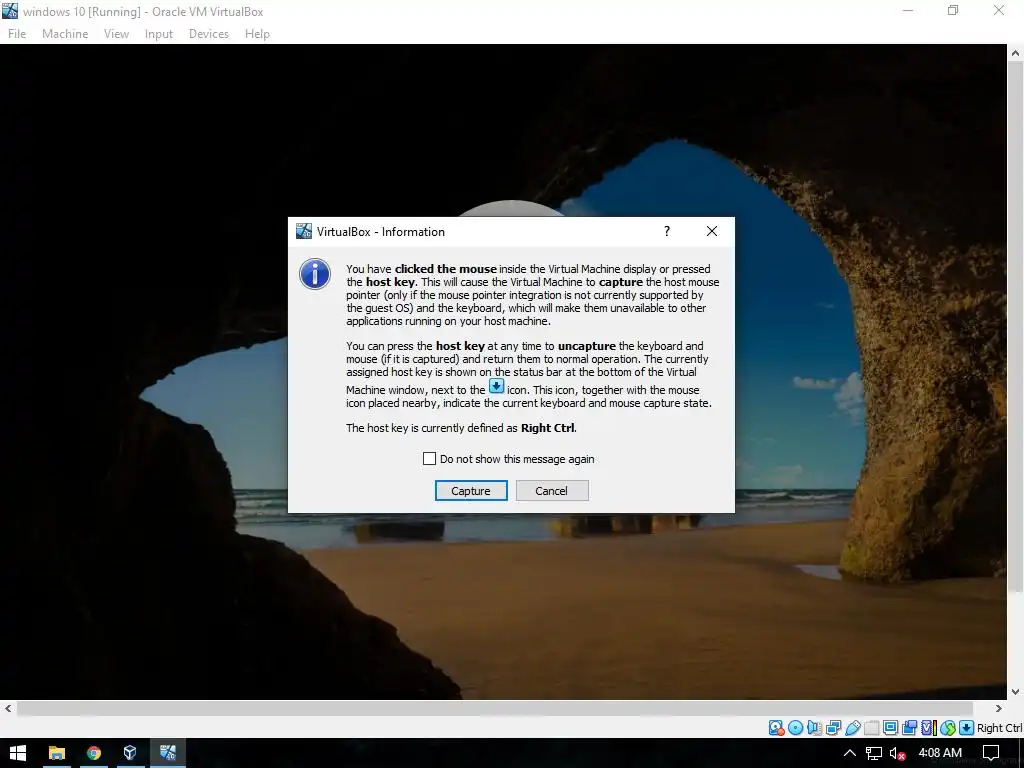Open the View menu
The image size is (1024, 768).
(116, 34)
